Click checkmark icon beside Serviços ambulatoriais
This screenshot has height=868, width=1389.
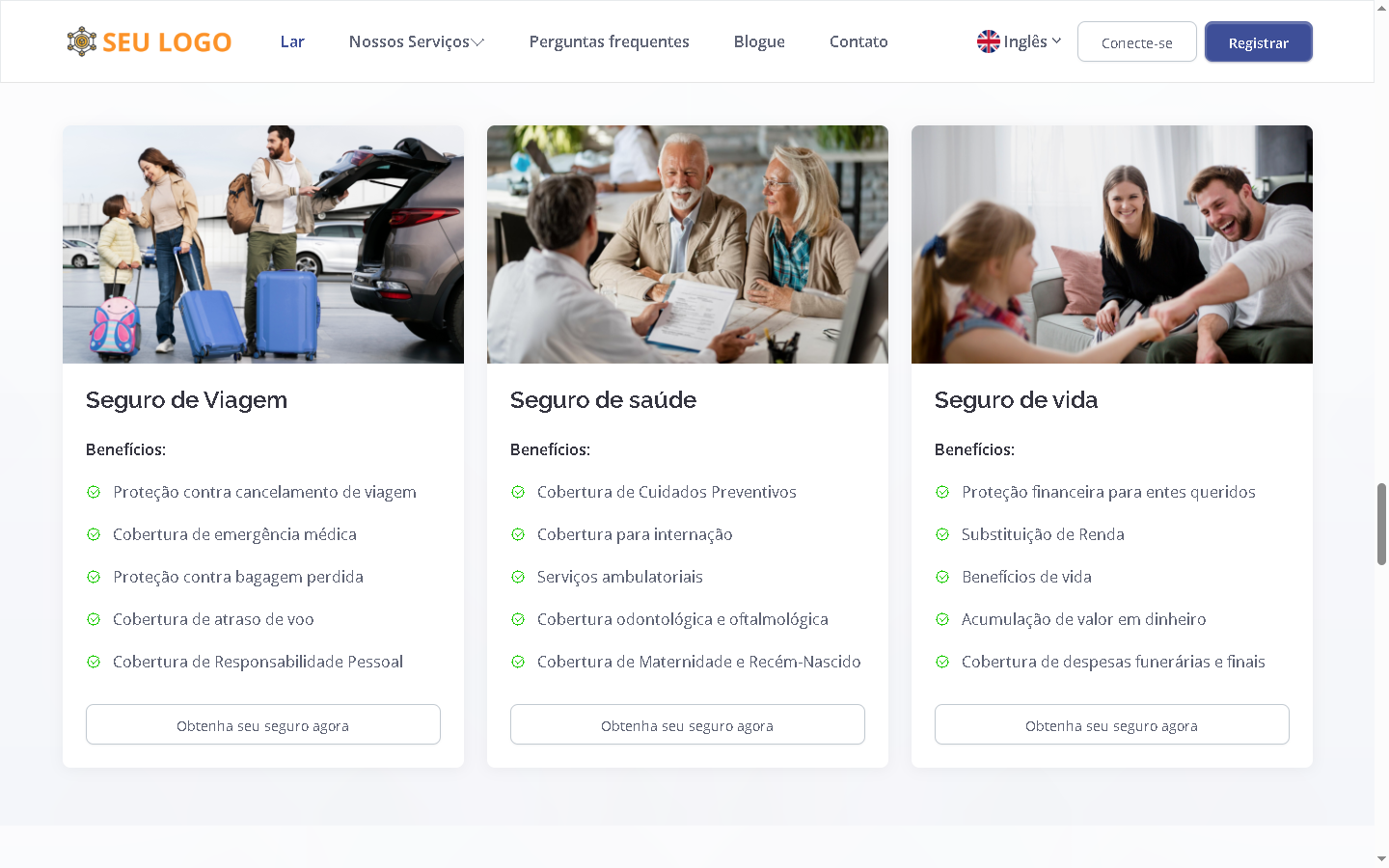[x=518, y=577]
